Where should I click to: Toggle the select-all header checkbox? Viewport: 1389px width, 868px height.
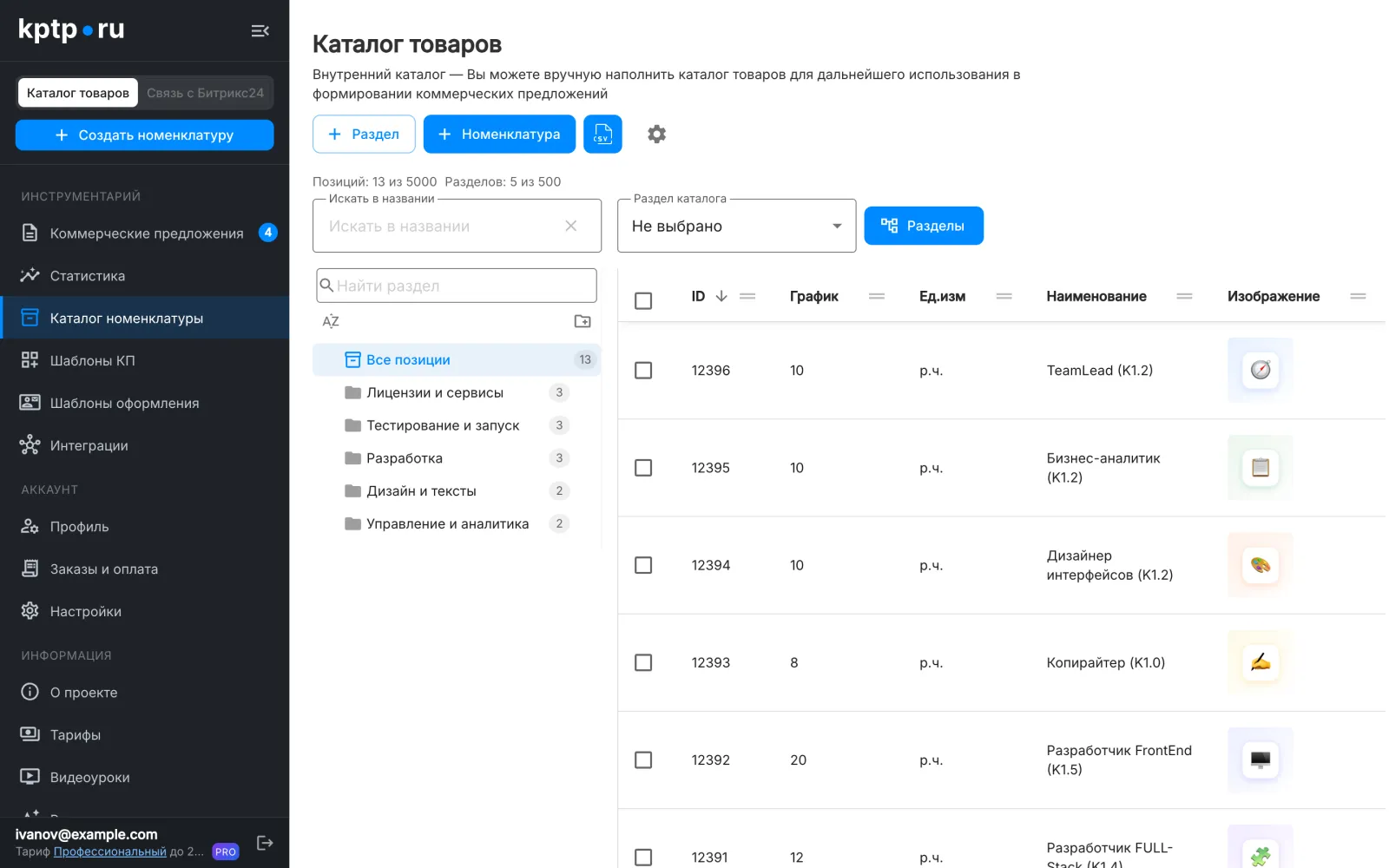[x=643, y=301]
